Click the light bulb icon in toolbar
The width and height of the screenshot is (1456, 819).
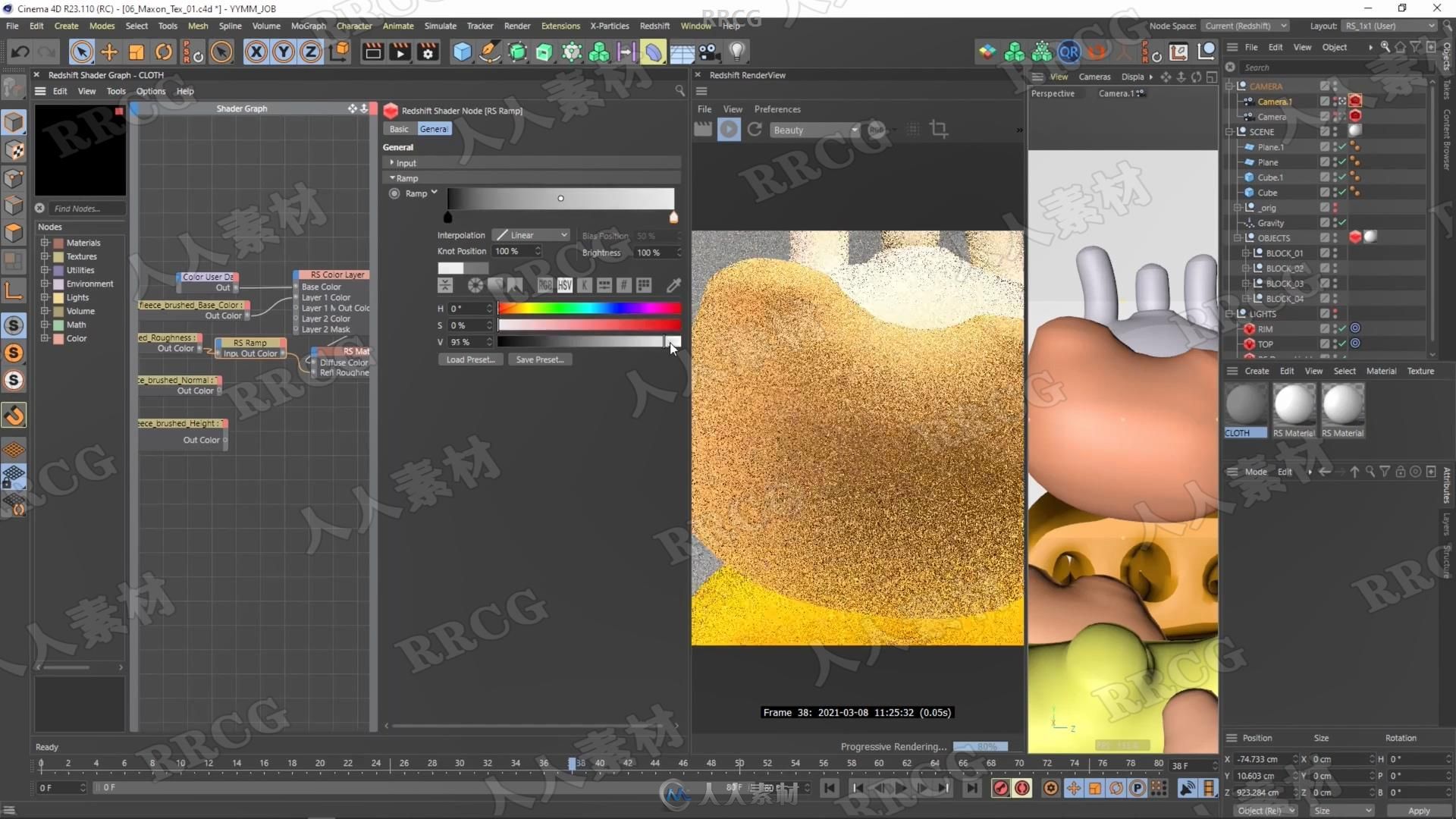pos(736,52)
